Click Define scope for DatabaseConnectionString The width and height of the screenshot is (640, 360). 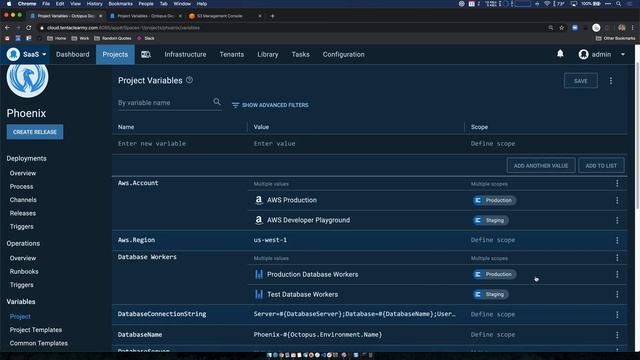click(493, 314)
